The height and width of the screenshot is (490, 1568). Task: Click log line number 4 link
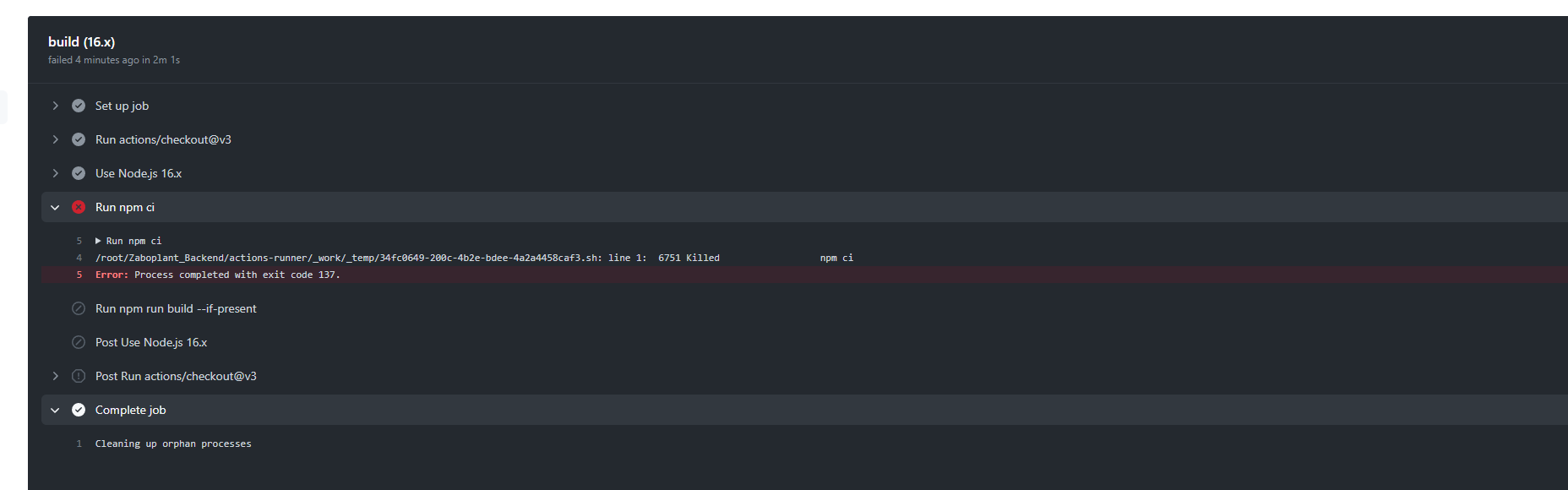[x=79, y=258]
